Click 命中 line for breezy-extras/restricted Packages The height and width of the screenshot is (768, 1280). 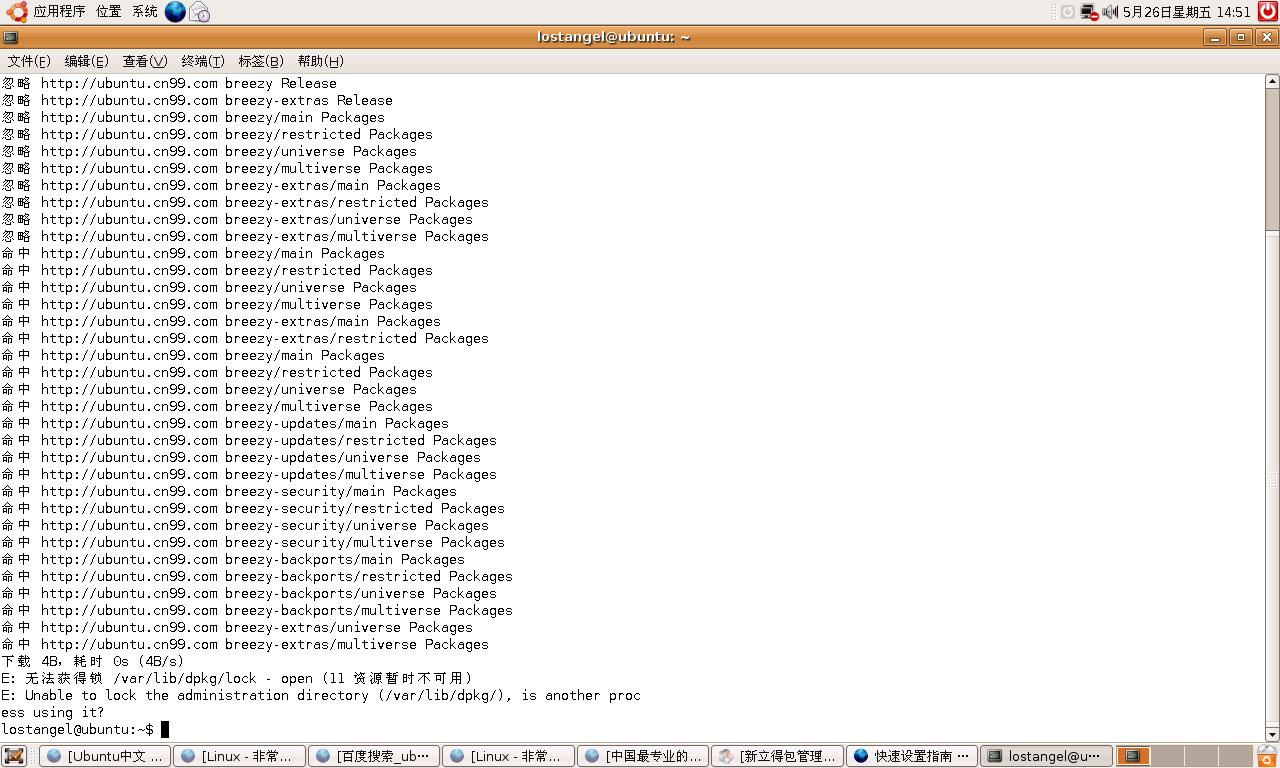pyautogui.click(x=245, y=338)
